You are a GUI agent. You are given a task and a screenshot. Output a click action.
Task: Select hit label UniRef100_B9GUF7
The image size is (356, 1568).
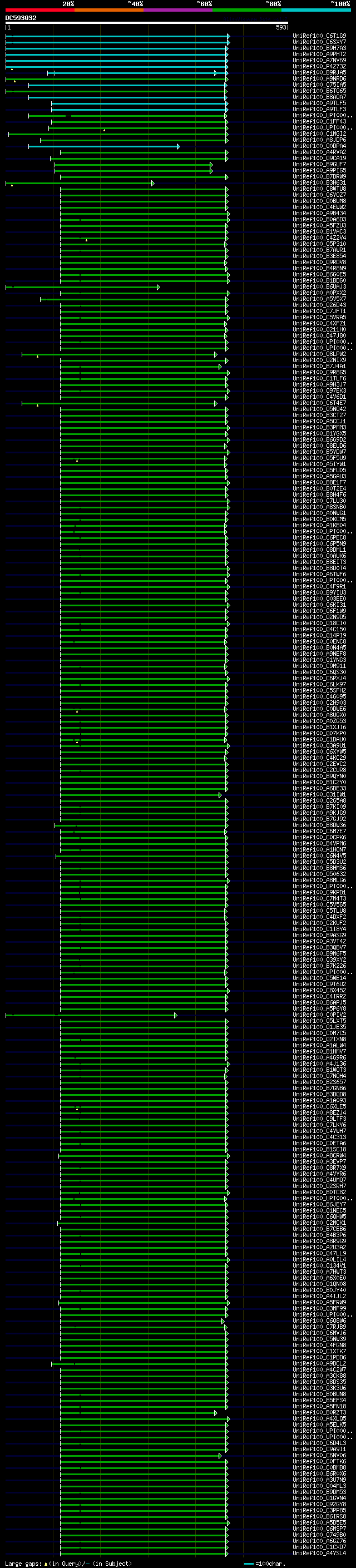tap(319, 165)
